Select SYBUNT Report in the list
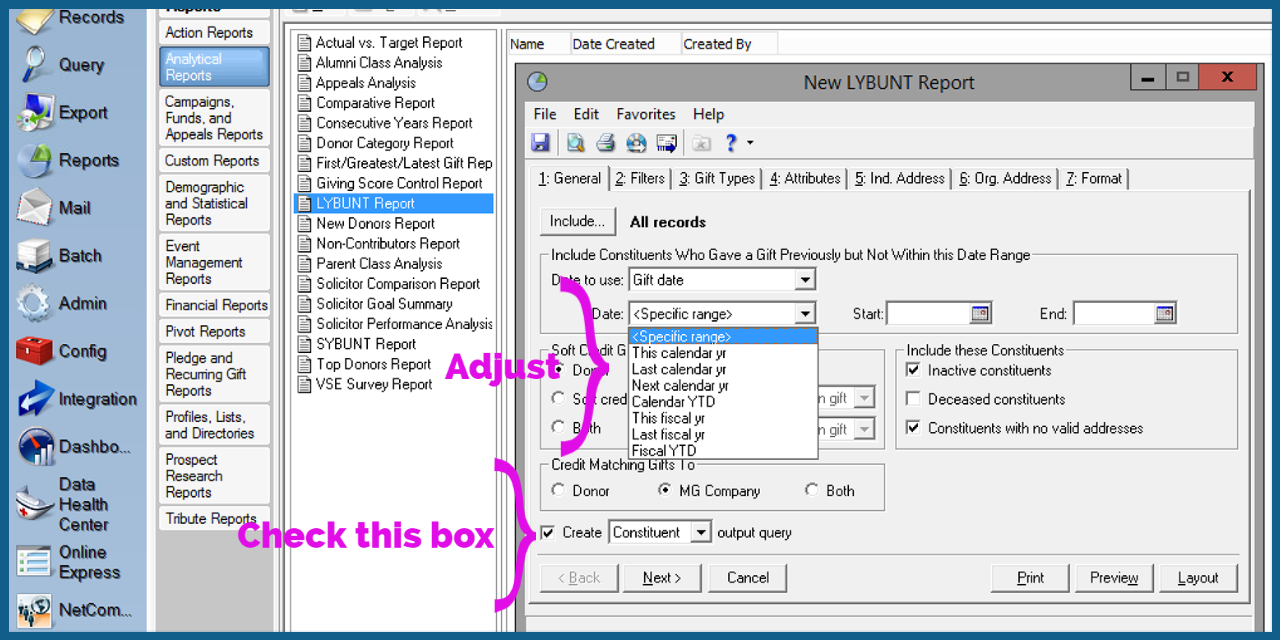 (366, 344)
